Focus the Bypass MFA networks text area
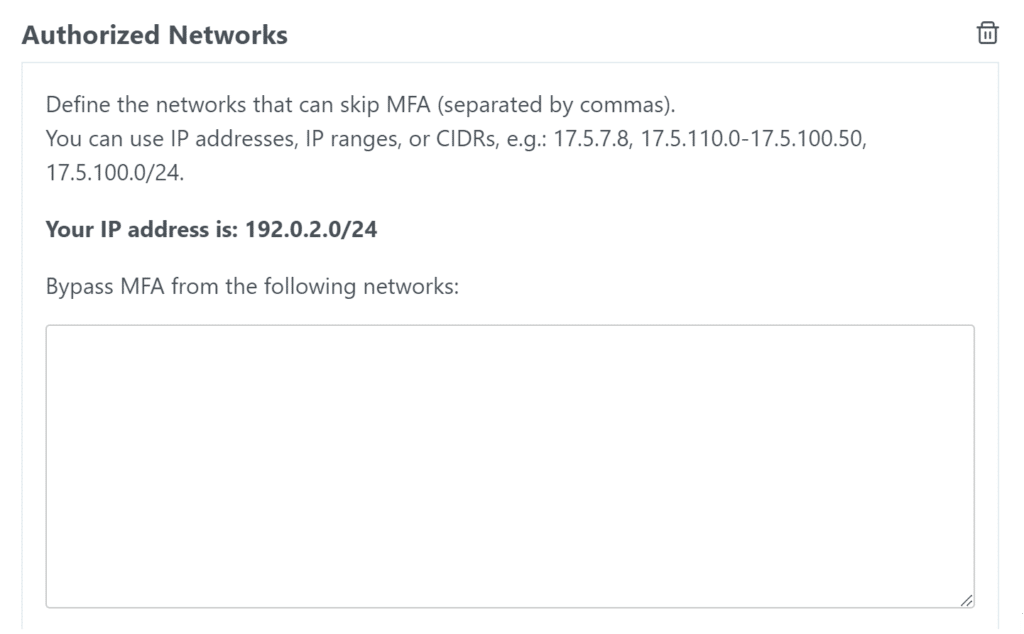This screenshot has width=1024, height=634. coord(510,465)
